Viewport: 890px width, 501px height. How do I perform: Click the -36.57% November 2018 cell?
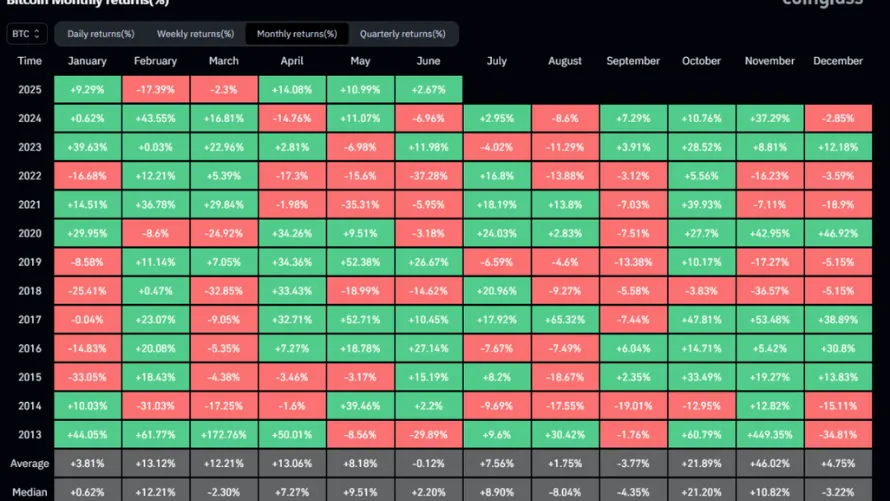coord(770,291)
